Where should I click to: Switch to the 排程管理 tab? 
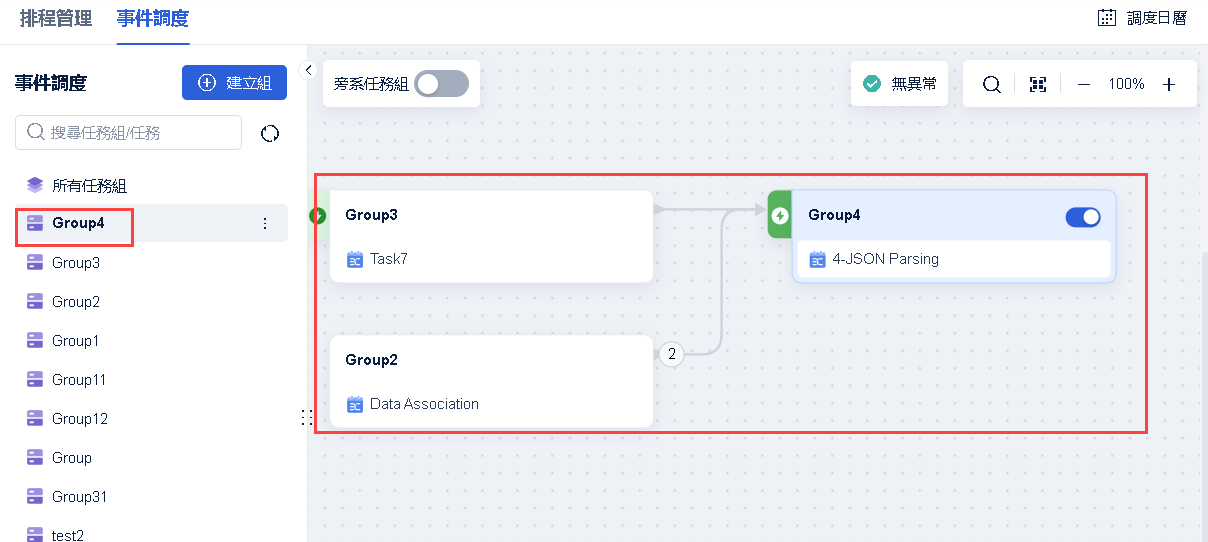click(x=56, y=18)
